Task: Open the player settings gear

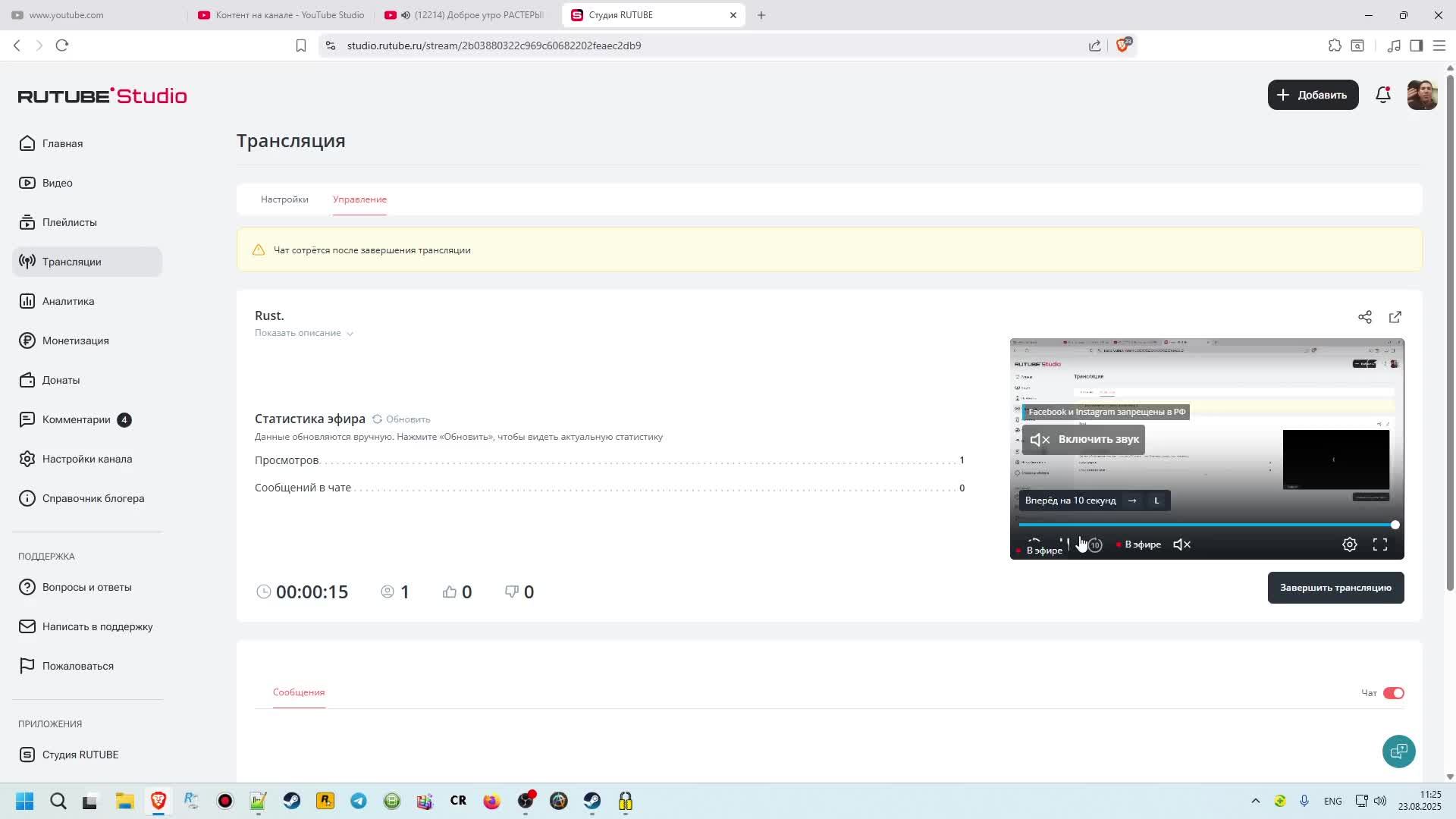Action: click(x=1349, y=544)
